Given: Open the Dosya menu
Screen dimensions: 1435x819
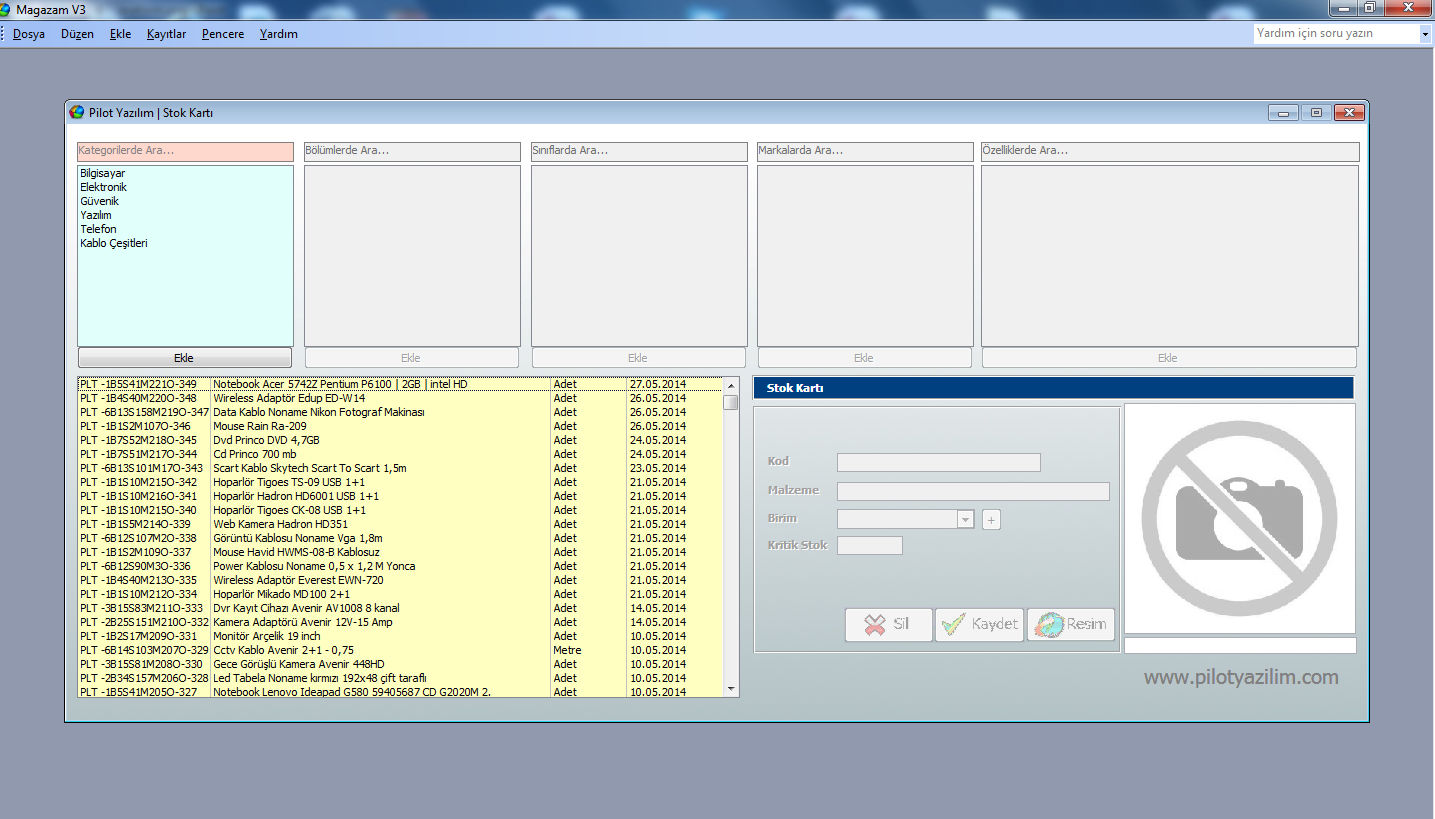Looking at the screenshot, I should (28, 34).
